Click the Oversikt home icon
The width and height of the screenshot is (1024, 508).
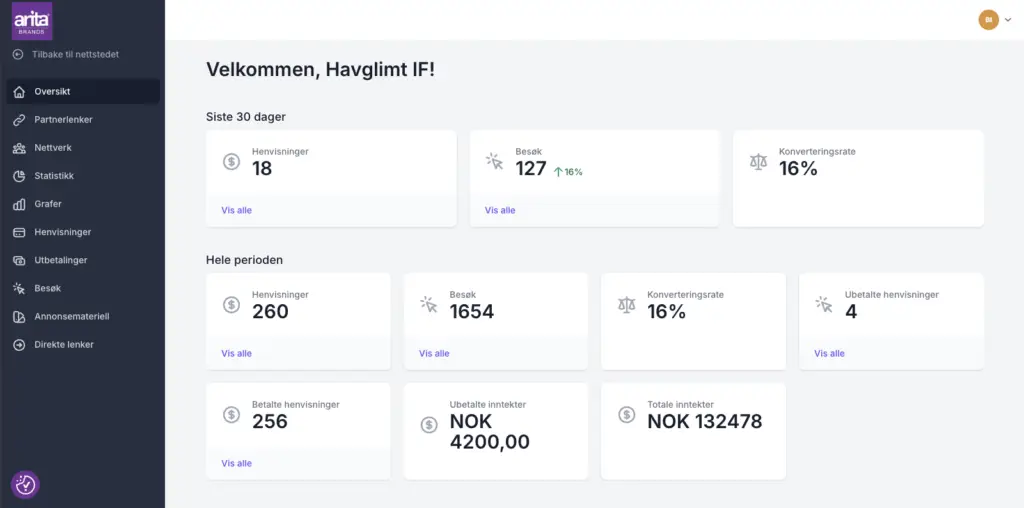pos(19,92)
